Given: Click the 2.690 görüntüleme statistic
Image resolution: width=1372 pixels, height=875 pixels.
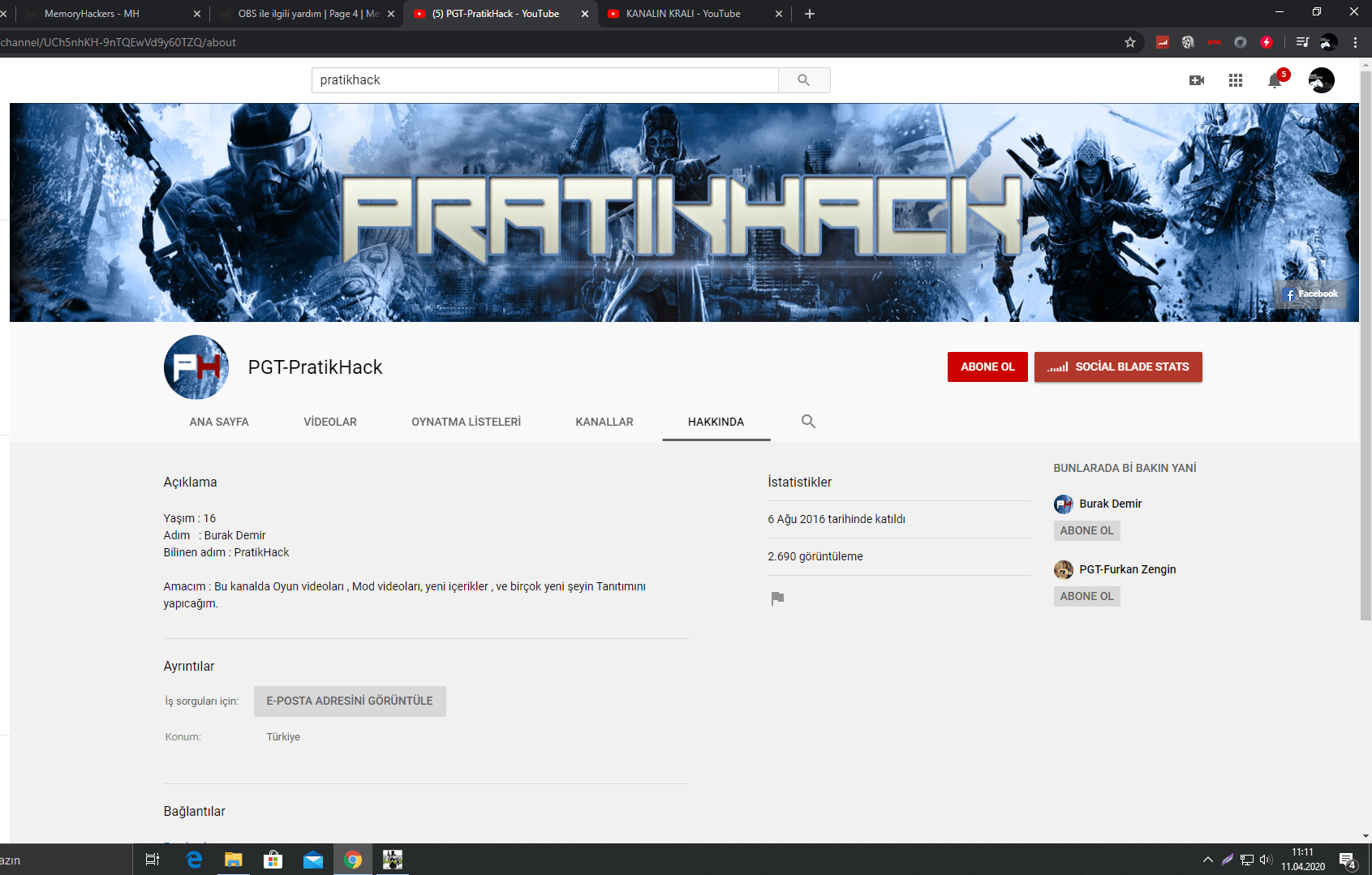Looking at the screenshot, I should 815,556.
